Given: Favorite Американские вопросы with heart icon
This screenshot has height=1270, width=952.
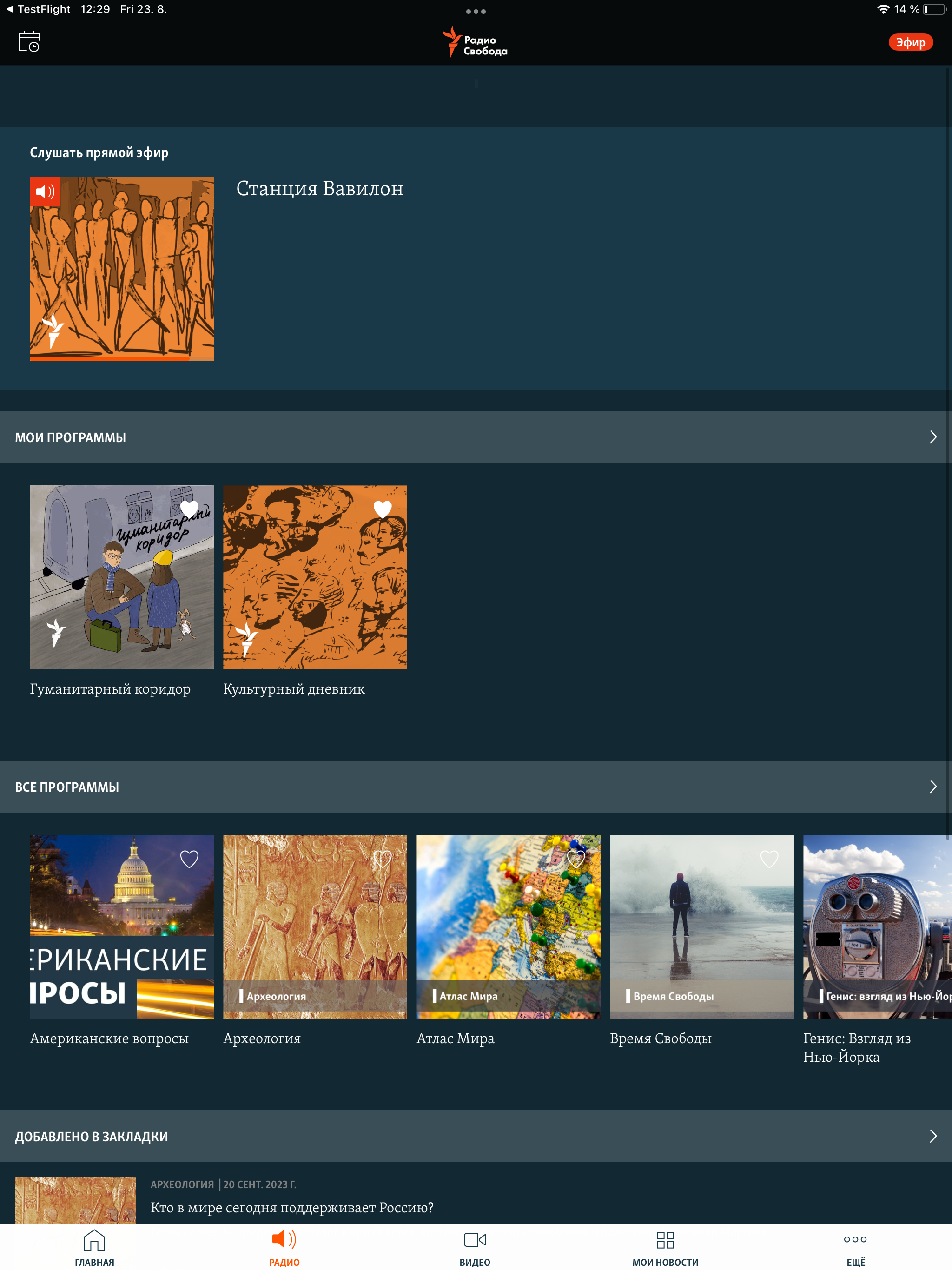Looking at the screenshot, I should pyautogui.click(x=189, y=859).
